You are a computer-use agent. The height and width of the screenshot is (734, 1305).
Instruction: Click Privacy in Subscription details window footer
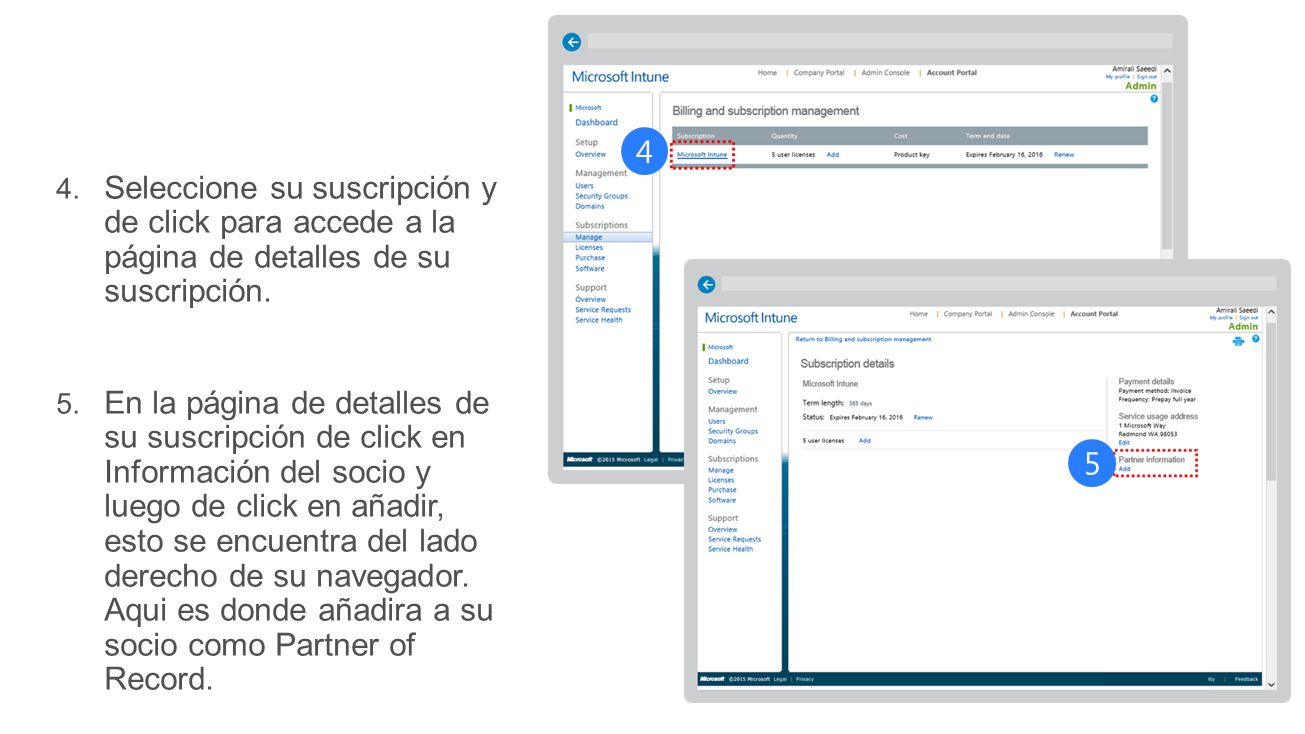pyautogui.click(x=805, y=679)
